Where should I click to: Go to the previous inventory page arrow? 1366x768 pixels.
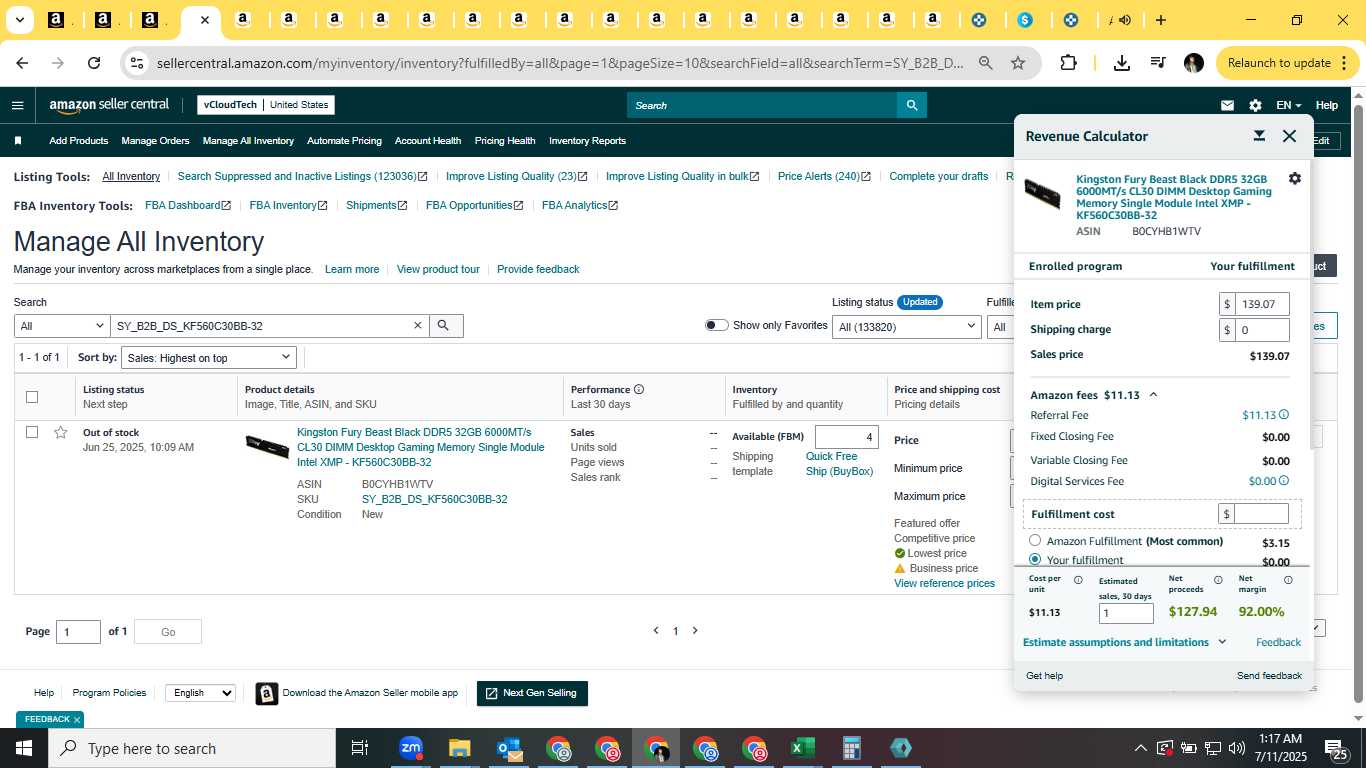656,631
